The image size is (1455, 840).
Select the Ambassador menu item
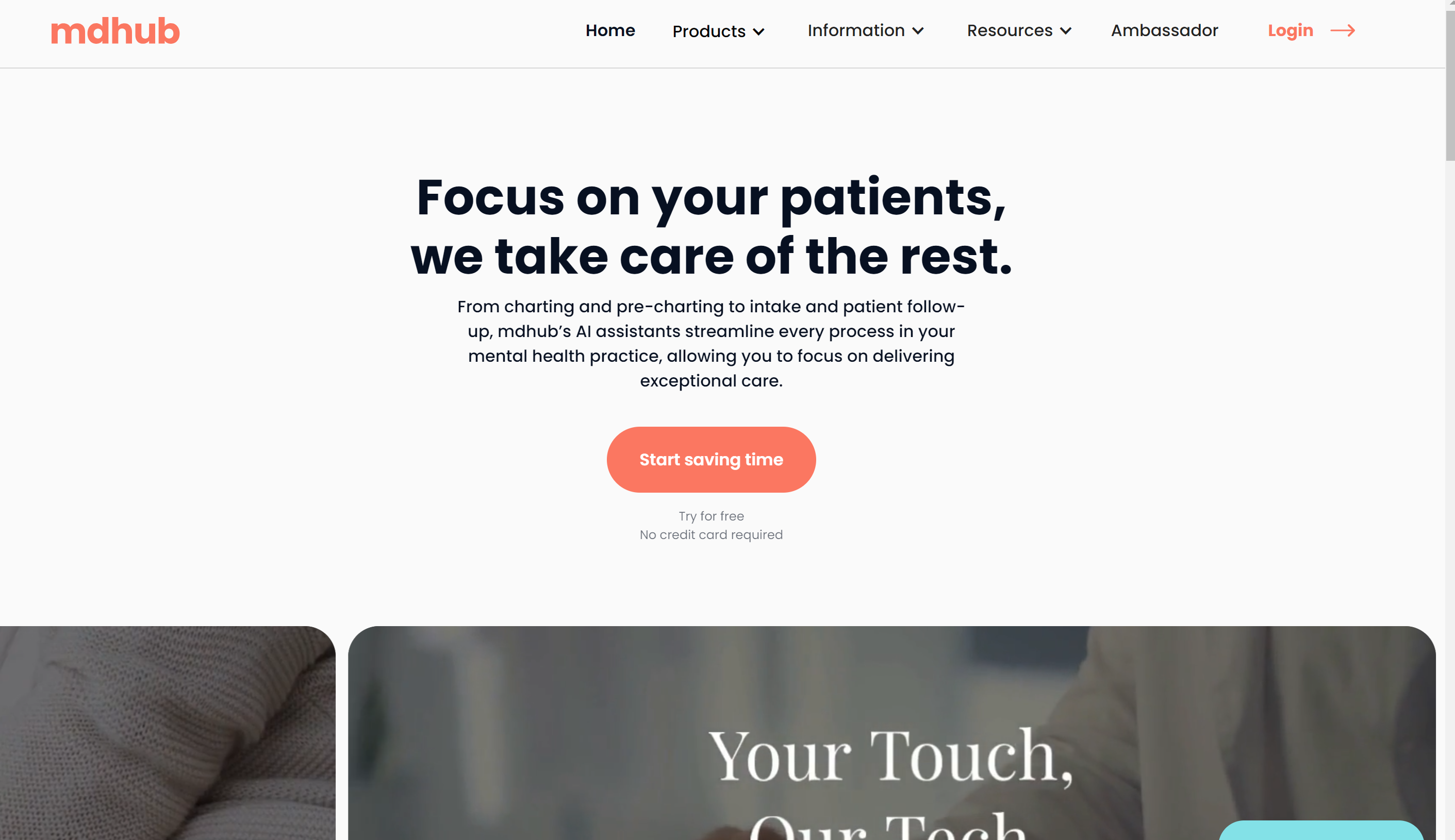tap(1164, 30)
